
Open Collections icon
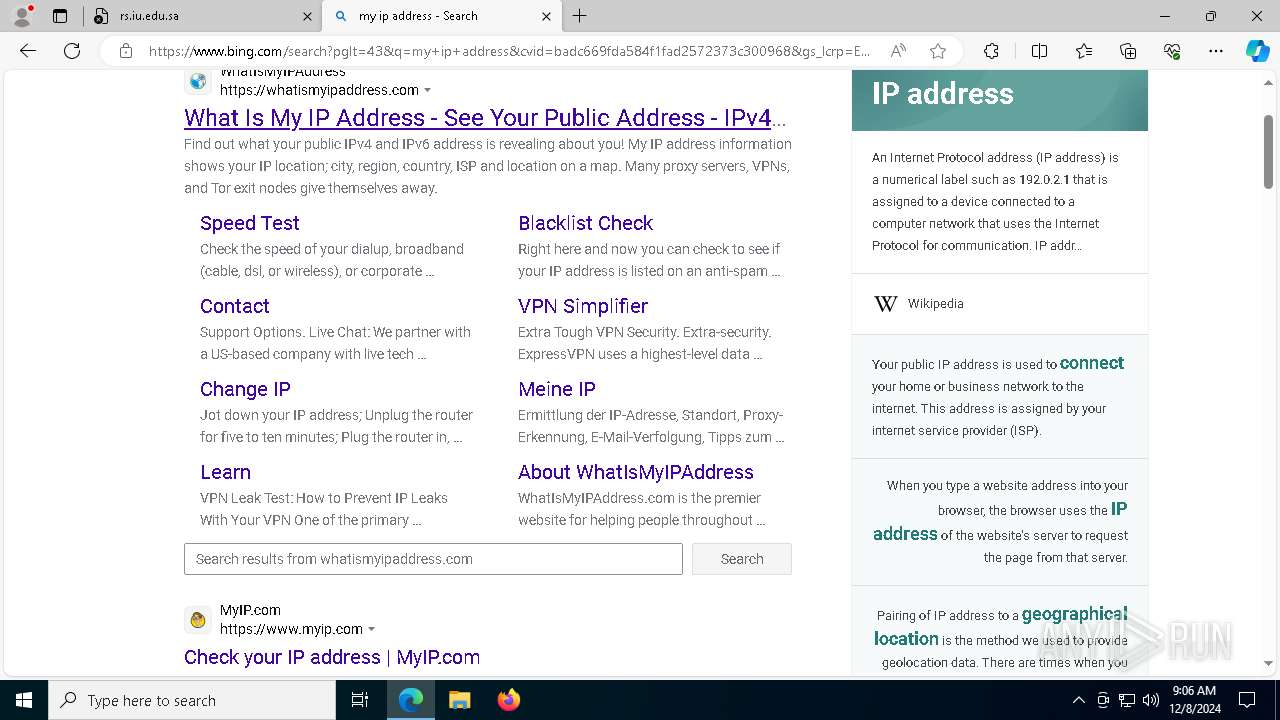[x=1128, y=51]
